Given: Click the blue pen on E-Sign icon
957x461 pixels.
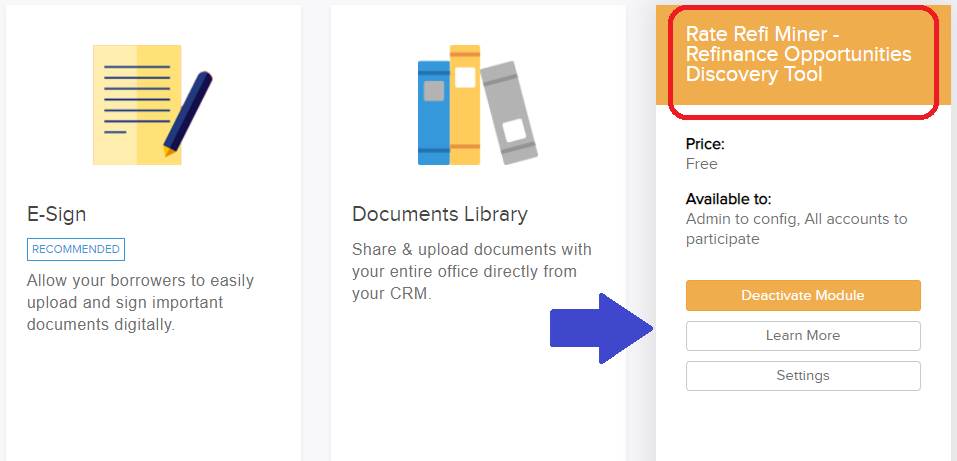Looking at the screenshot, I should pos(188,114).
